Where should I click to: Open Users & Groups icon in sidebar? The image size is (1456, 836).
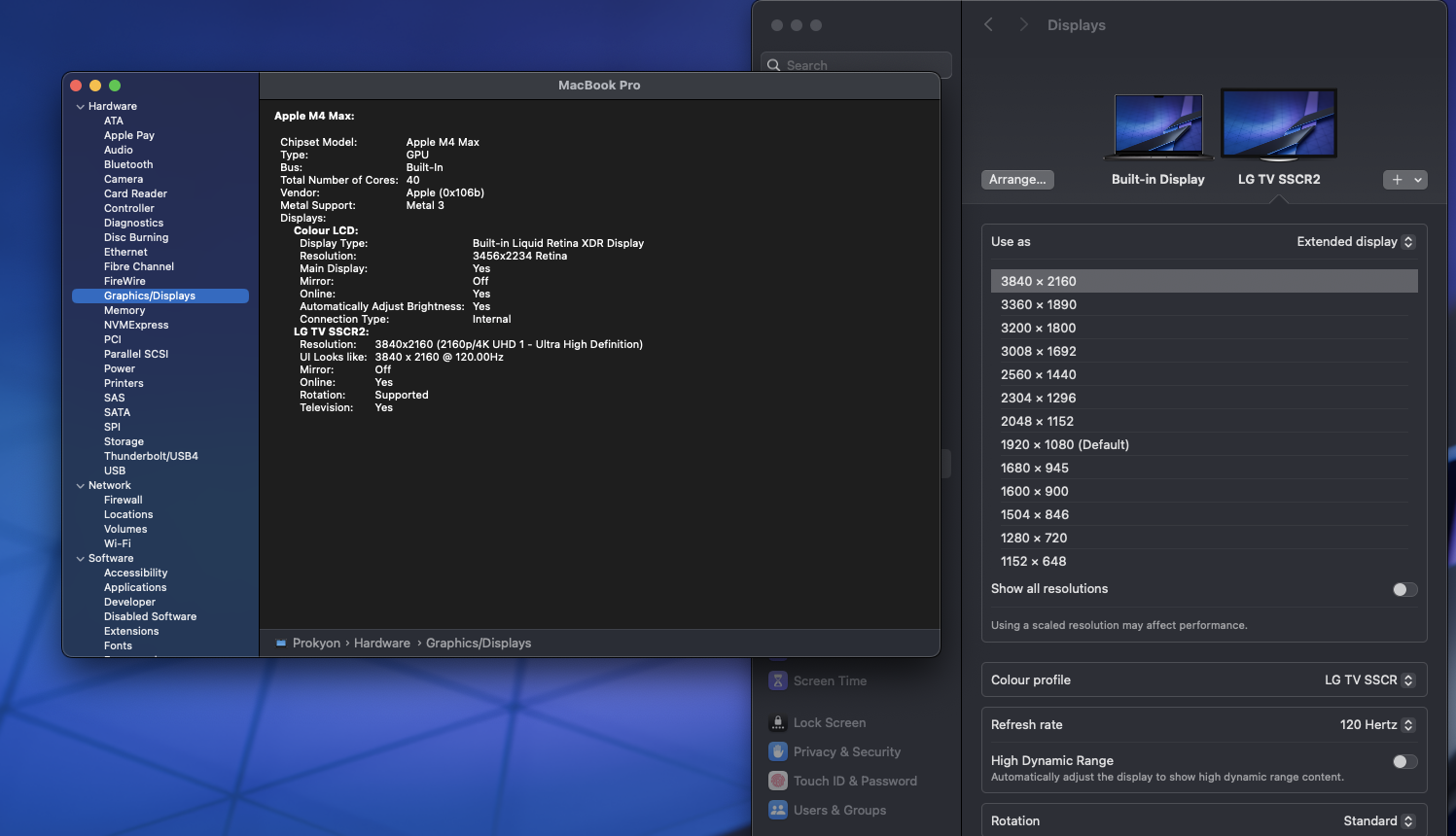pyautogui.click(x=778, y=810)
